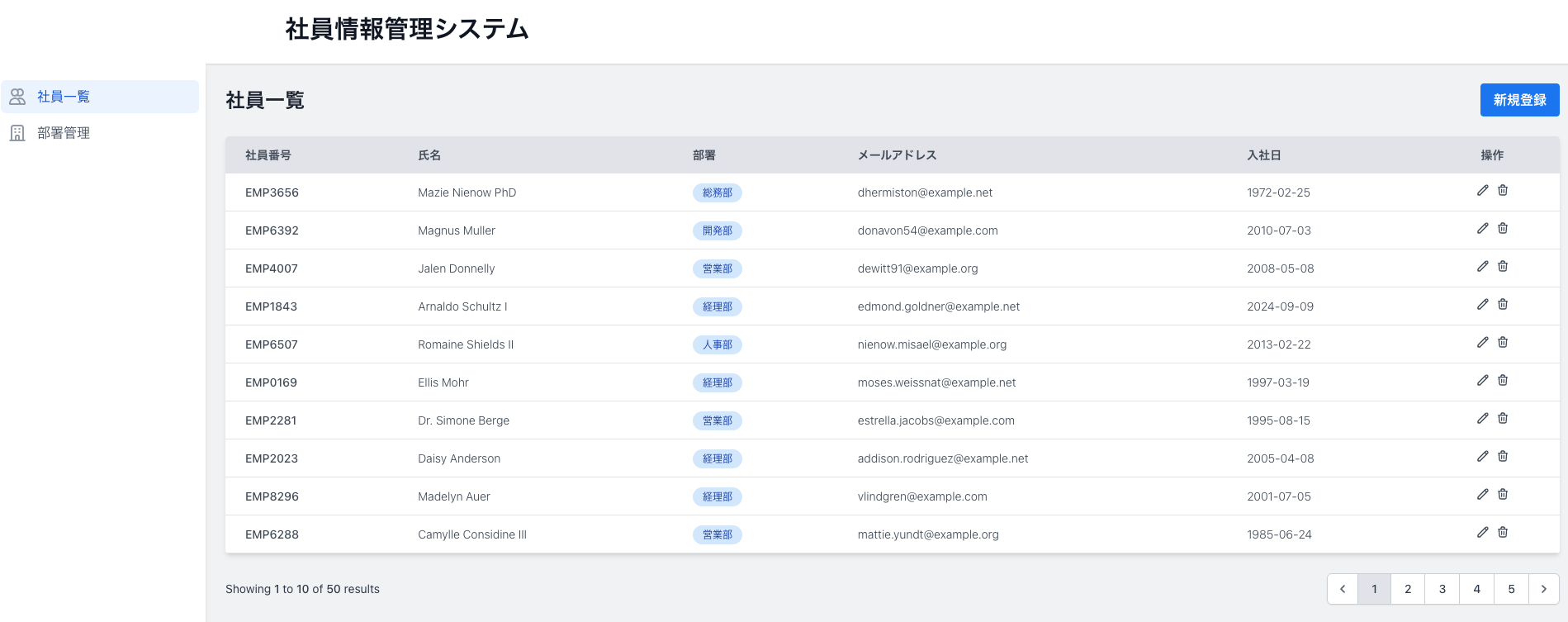This screenshot has height=622, width=1568.
Task: Click hire date 2013-02-22
Action: click(1279, 344)
